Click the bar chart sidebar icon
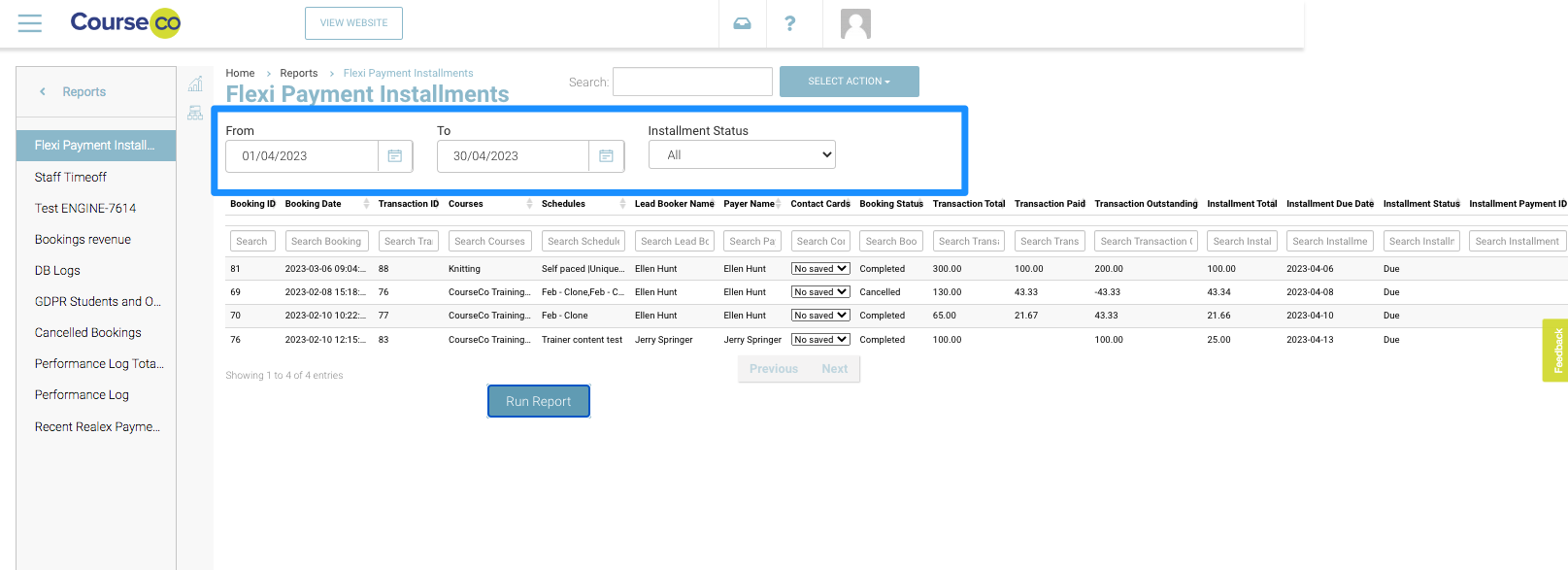 195,84
